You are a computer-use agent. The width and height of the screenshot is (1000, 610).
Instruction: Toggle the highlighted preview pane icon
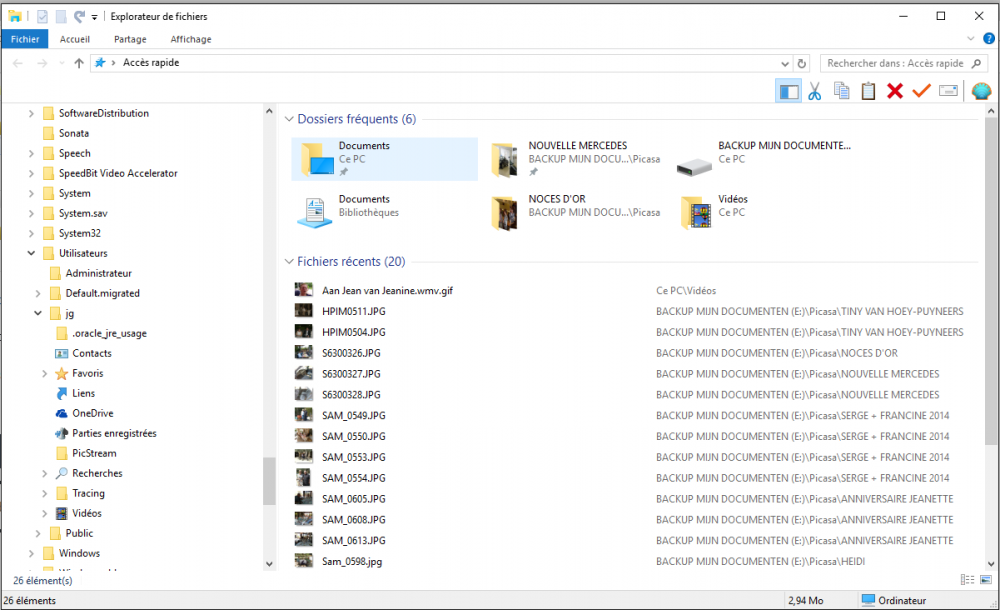[789, 90]
